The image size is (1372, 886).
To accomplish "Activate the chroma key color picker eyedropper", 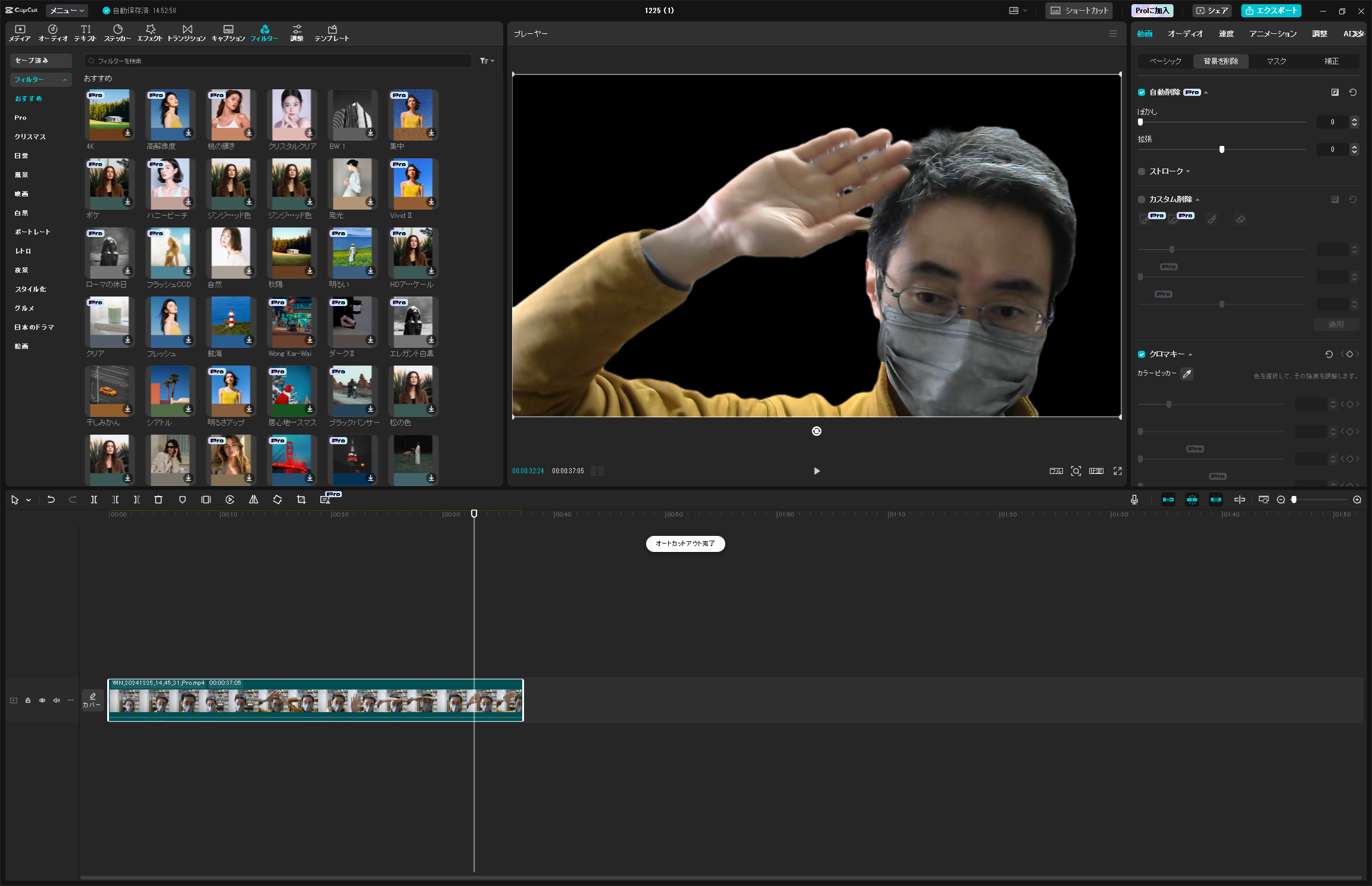I will point(1187,374).
